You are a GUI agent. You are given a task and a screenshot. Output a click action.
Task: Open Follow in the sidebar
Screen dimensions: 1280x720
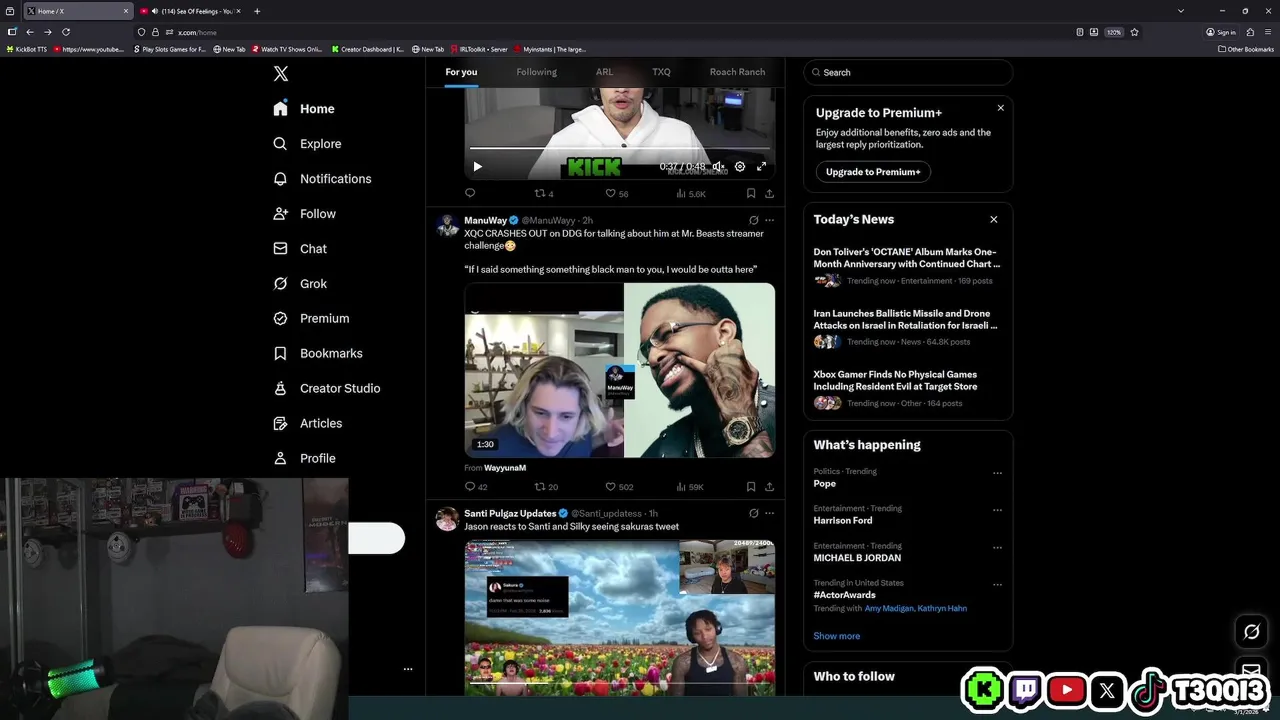[304, 214]
